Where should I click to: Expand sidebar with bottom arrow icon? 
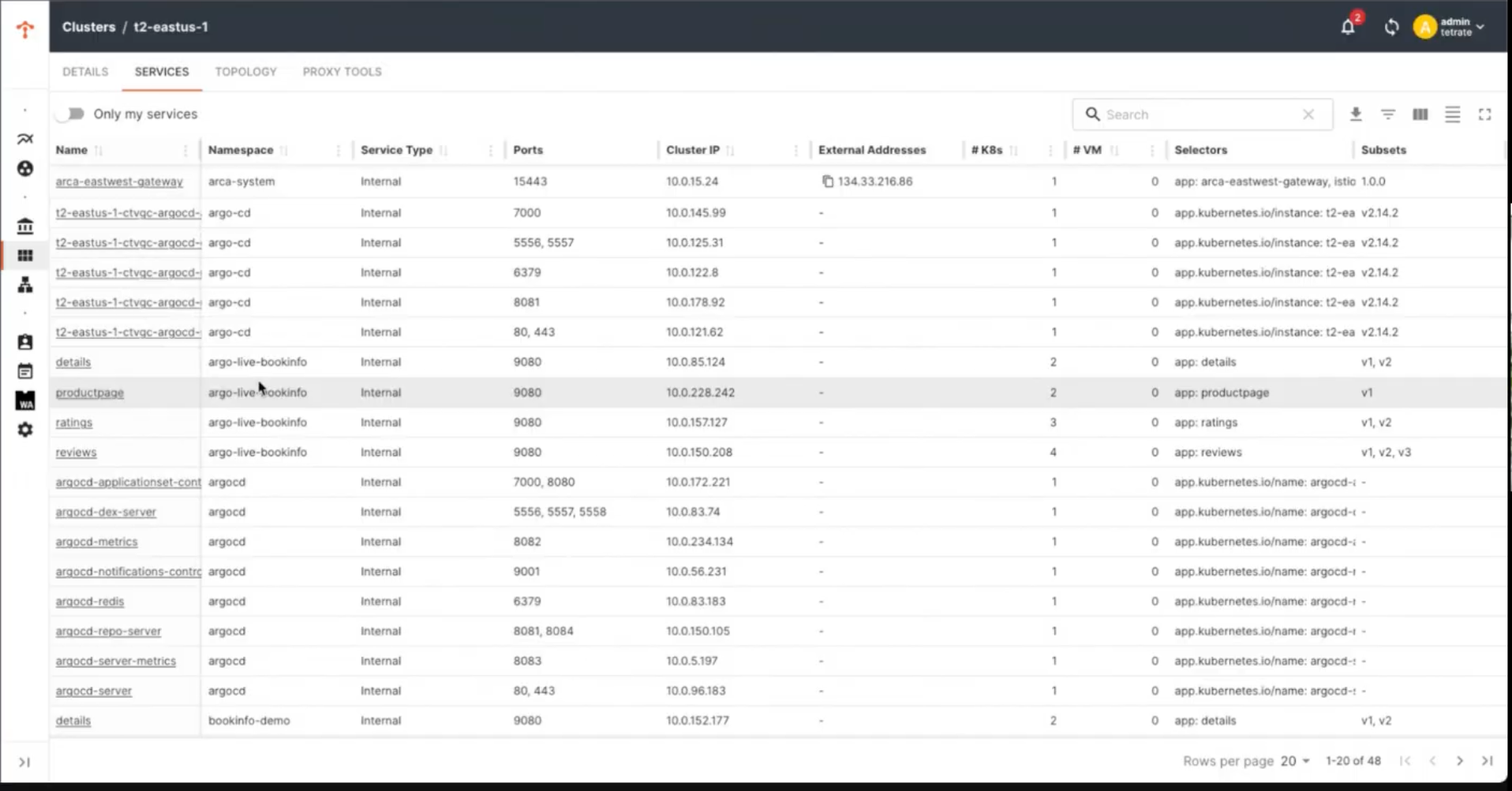[24, 762]
